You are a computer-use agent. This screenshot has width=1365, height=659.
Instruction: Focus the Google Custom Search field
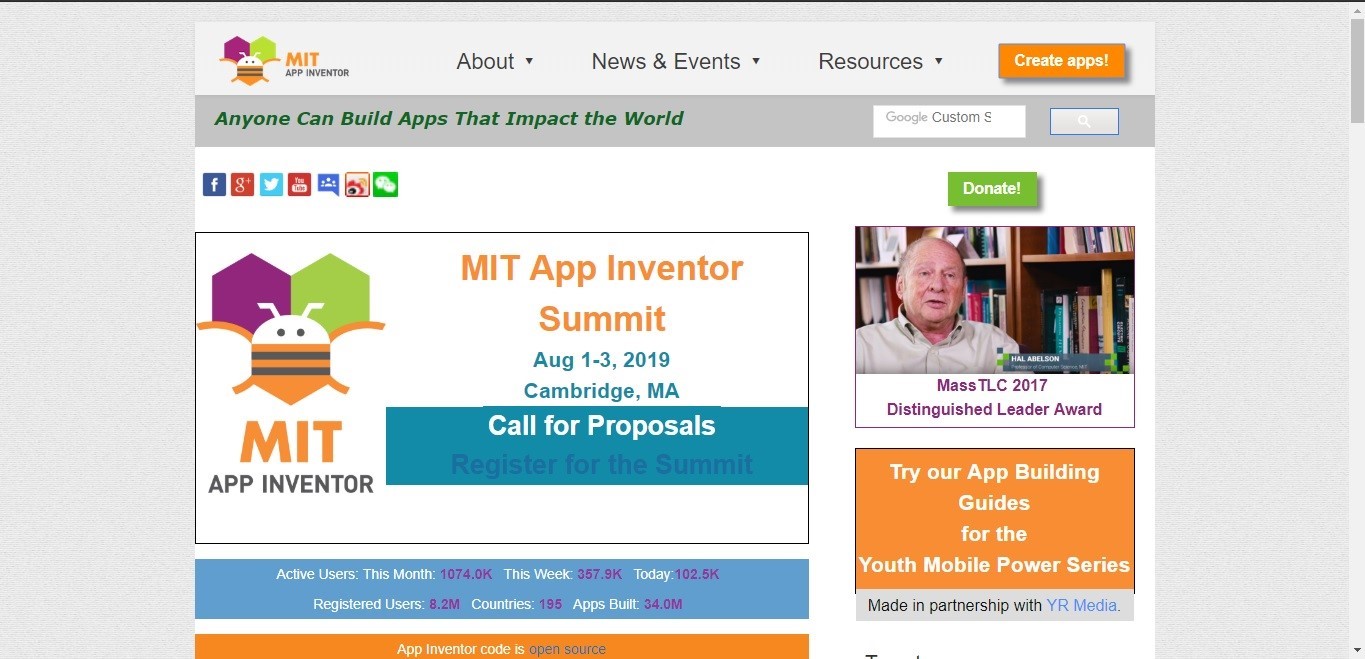click(949, 121)
